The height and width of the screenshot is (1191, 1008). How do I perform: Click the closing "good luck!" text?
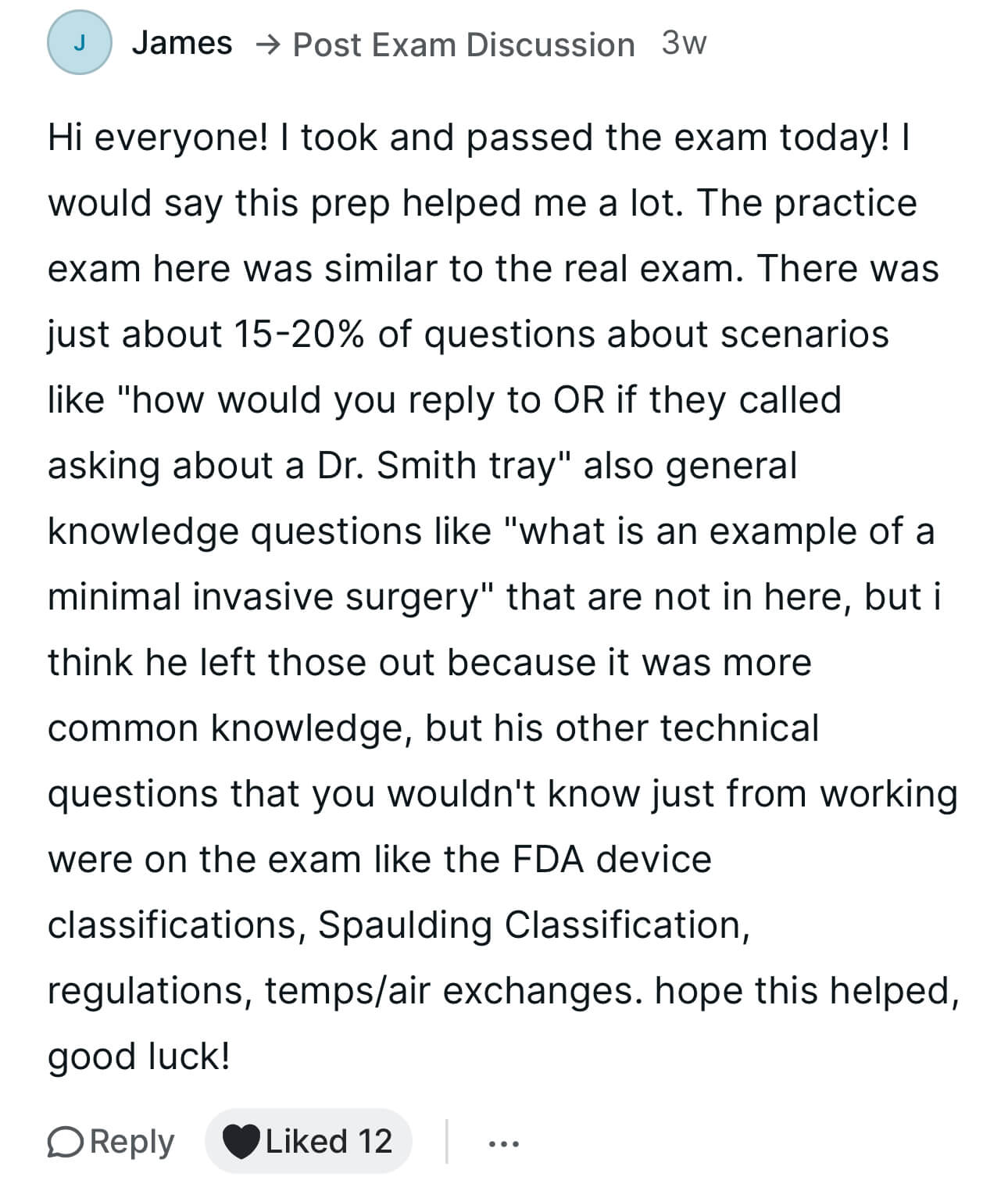coord(139,1057)
